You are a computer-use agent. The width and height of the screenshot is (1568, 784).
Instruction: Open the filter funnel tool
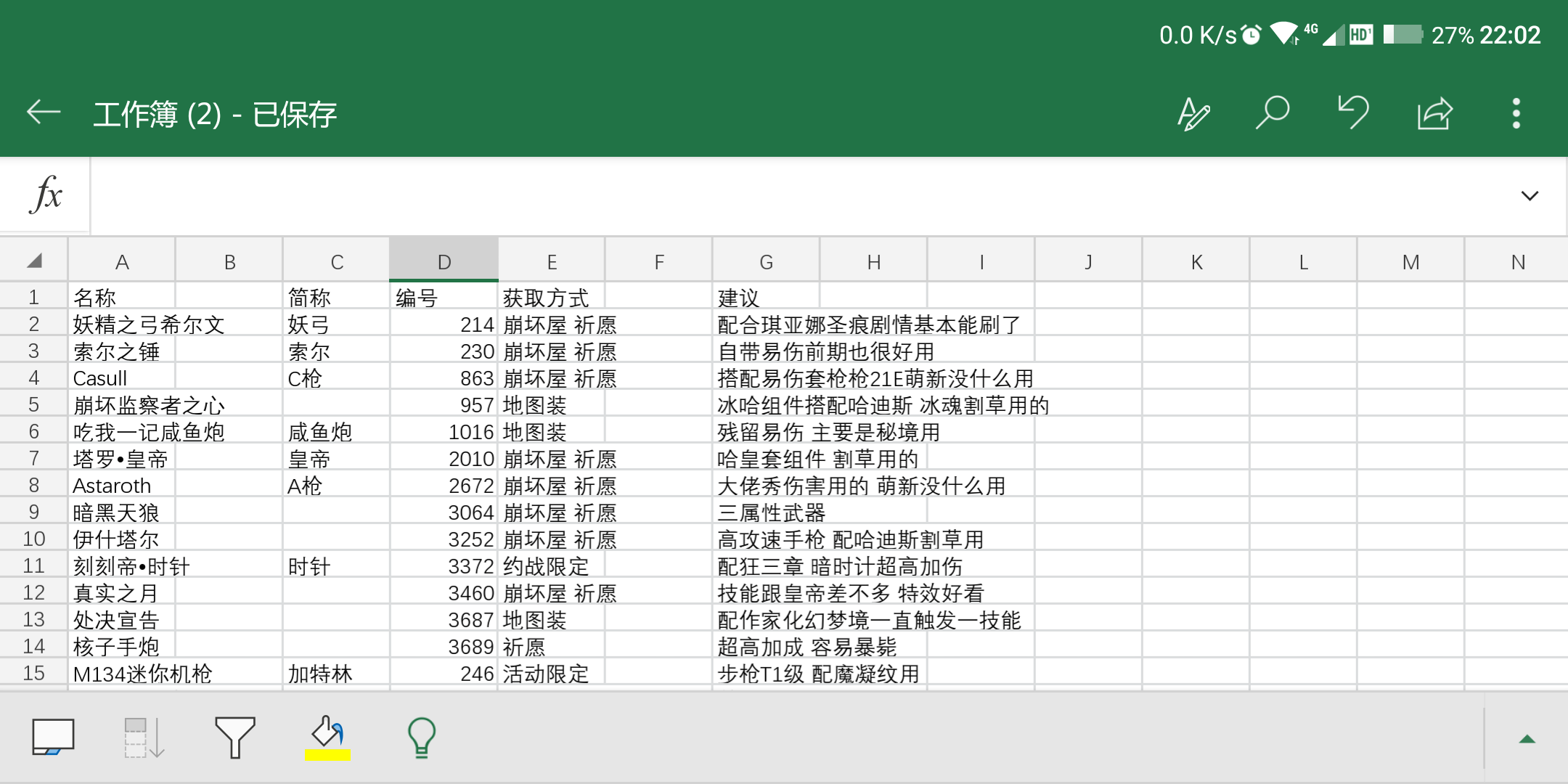coord(234,737)
